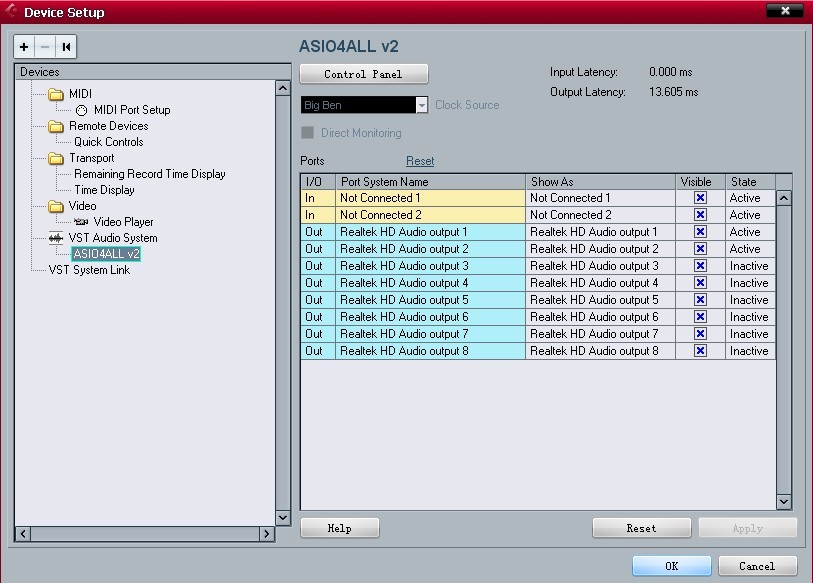Toggle Visible for Realtek HD Audio output 2

pyautogui.click(x=700, y=249)
